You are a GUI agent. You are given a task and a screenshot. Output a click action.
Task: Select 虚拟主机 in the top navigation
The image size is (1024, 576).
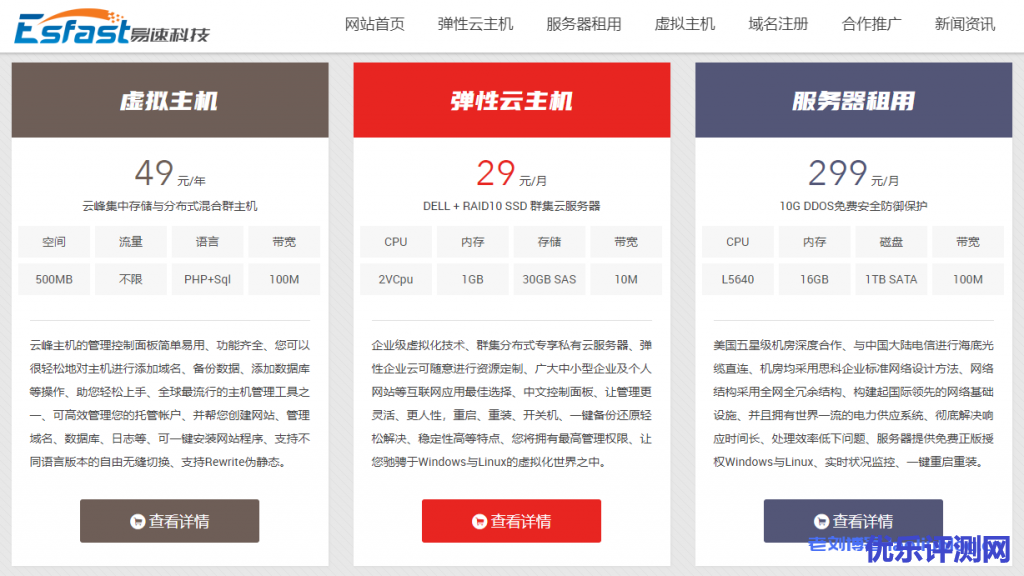(x=685, y=24)
